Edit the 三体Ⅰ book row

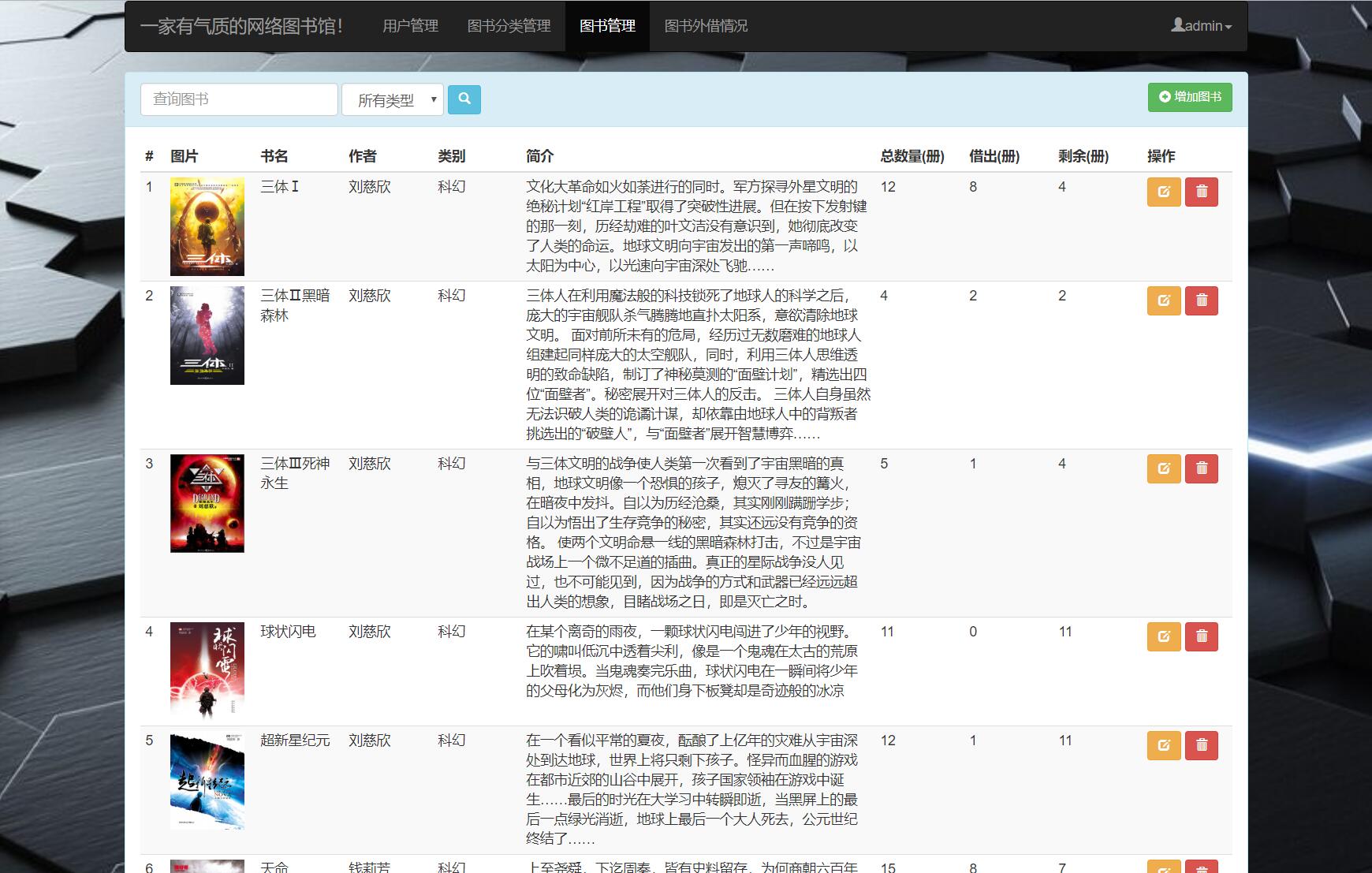coord(1164,192)
